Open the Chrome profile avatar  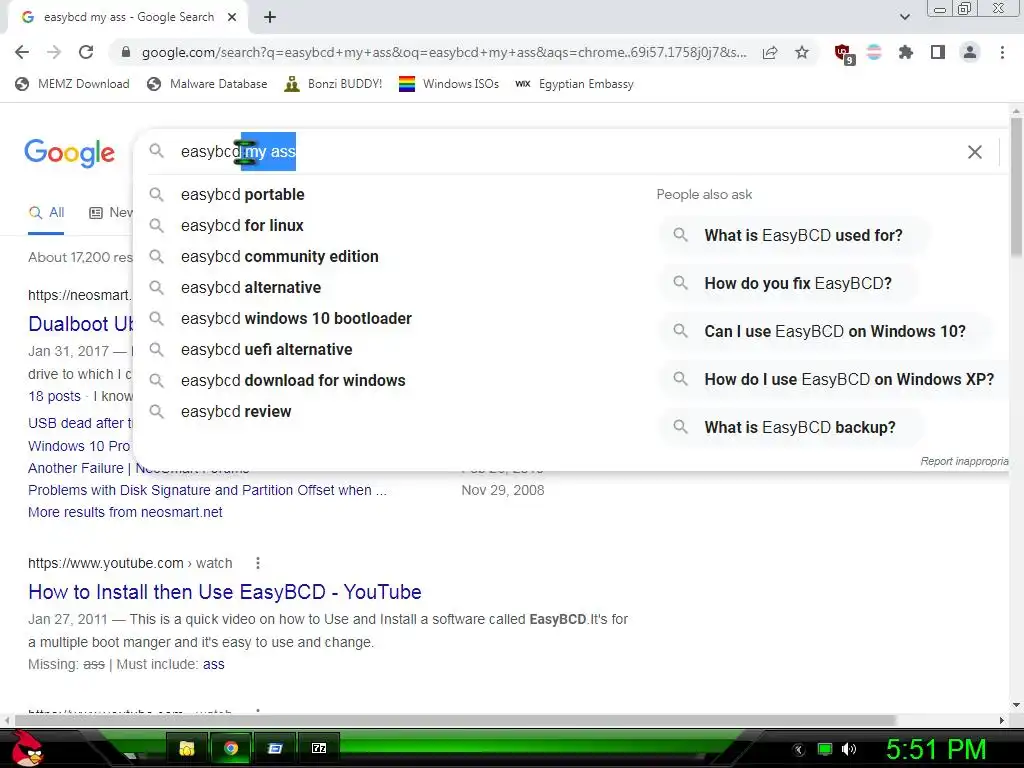tap(970, 52)
